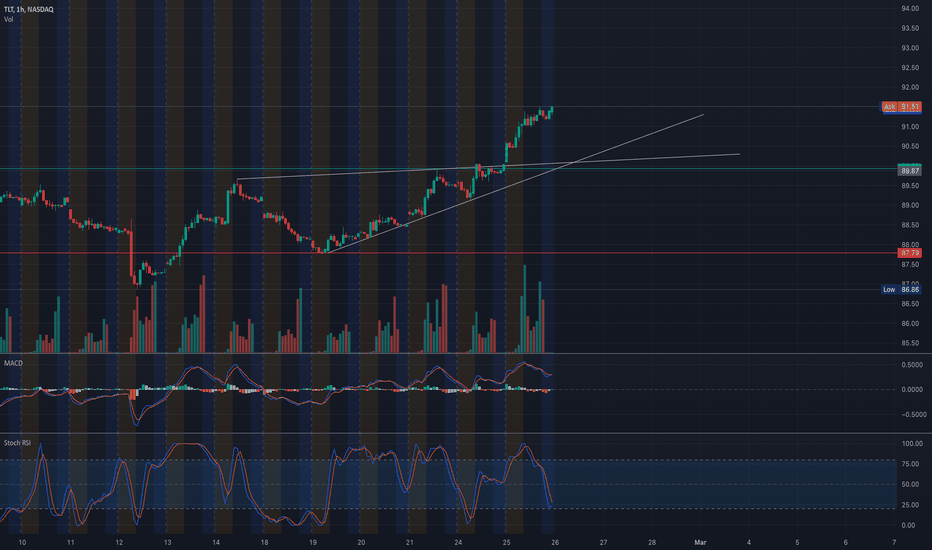Screen dimensions: 932x550
Task: Click the red 87.79 price label
Action: pyautogui.click(x=910, y=253)
